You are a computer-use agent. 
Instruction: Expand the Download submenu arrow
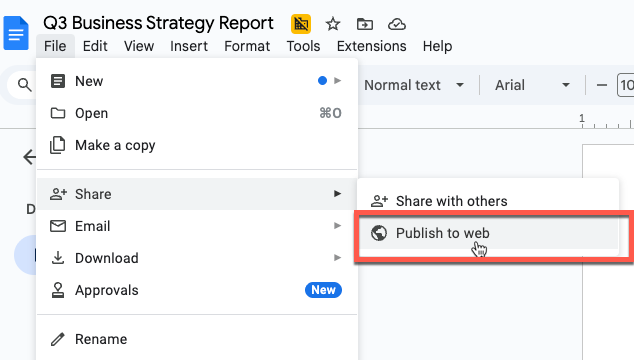coord(337,257)
